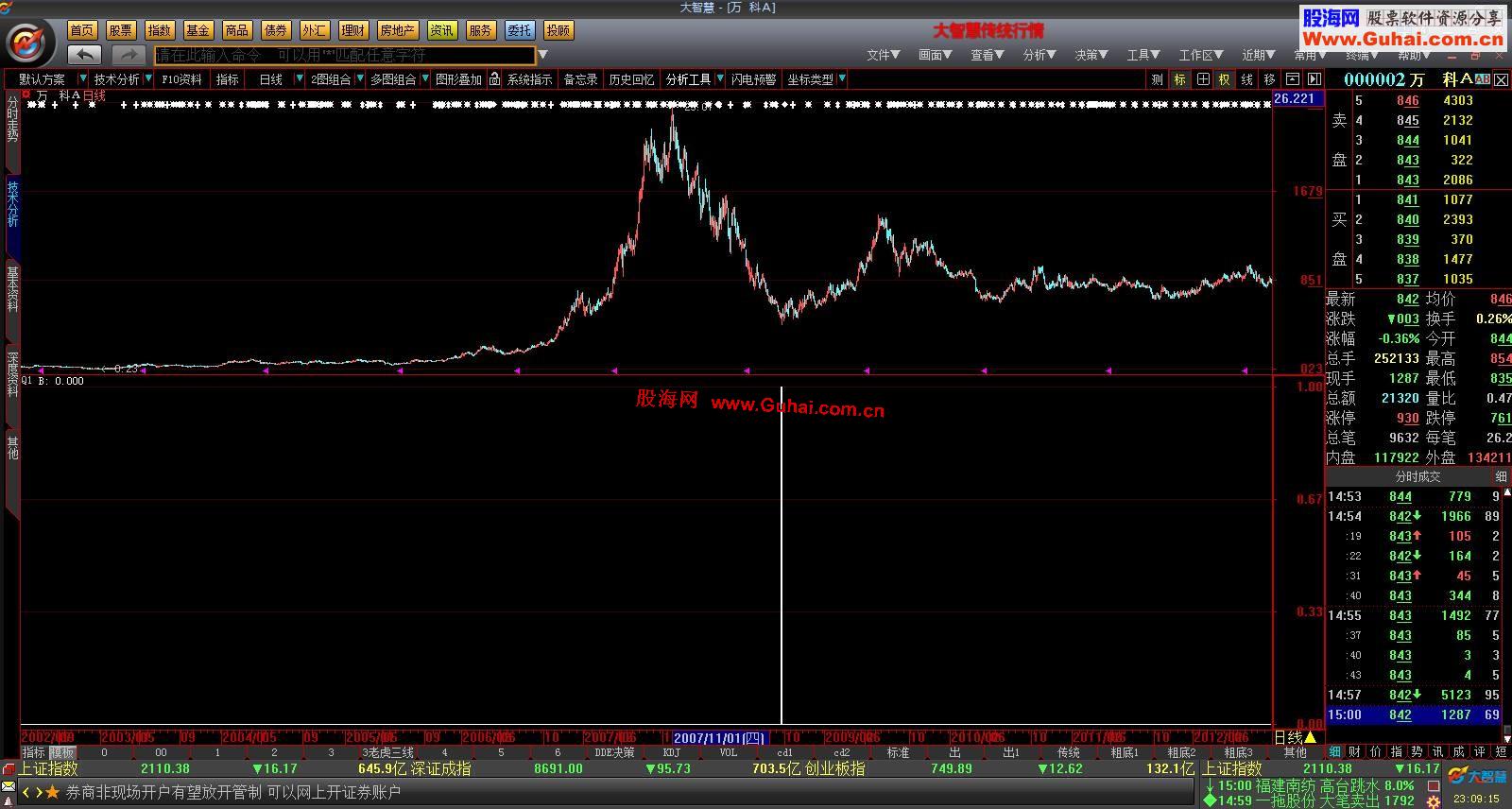The height and width of the screenshot is (809, 1512).
Task: Click the lock icon beside 图形叠加
Action: pyautogui.click(x=494, y=79)
